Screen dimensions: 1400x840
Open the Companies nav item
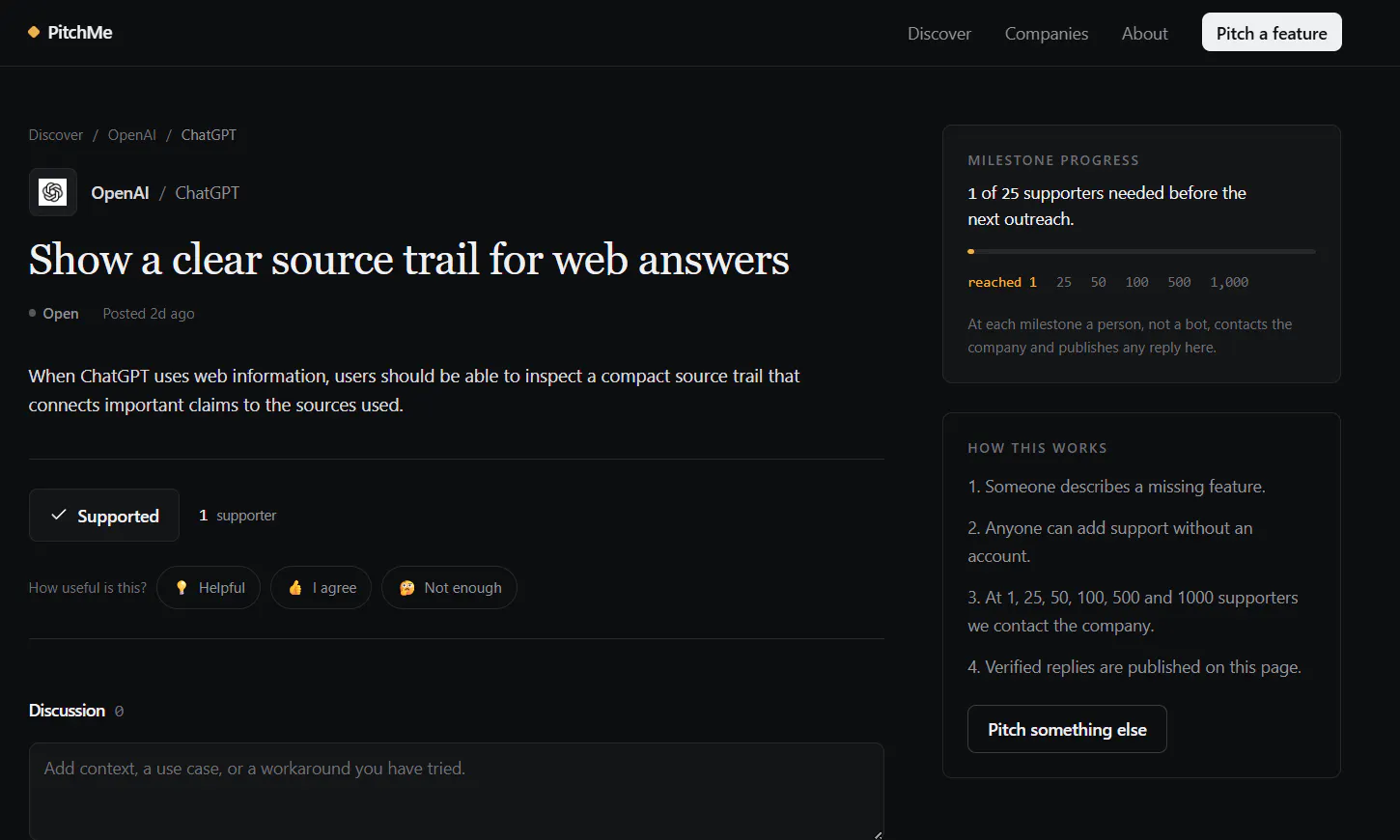(1047, 34)
